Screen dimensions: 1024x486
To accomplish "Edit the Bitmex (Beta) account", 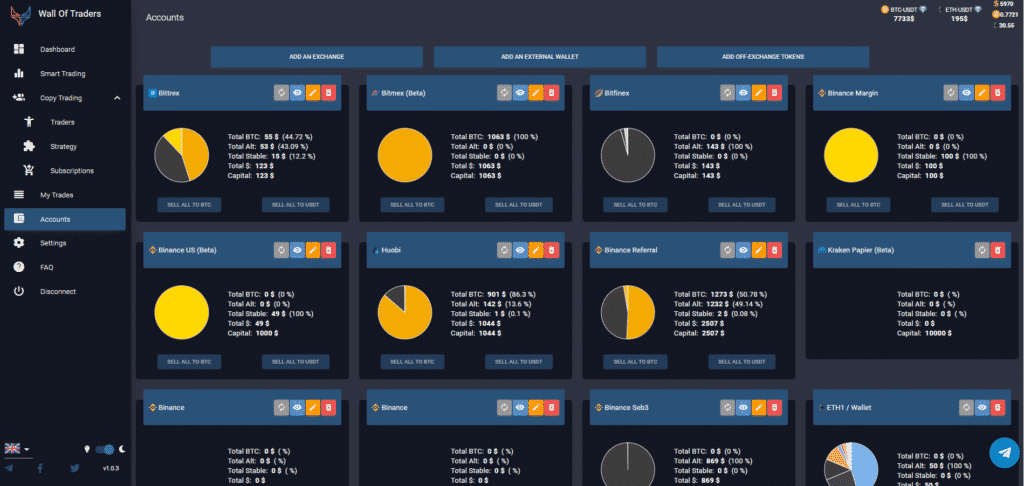I will coord(536,93).
